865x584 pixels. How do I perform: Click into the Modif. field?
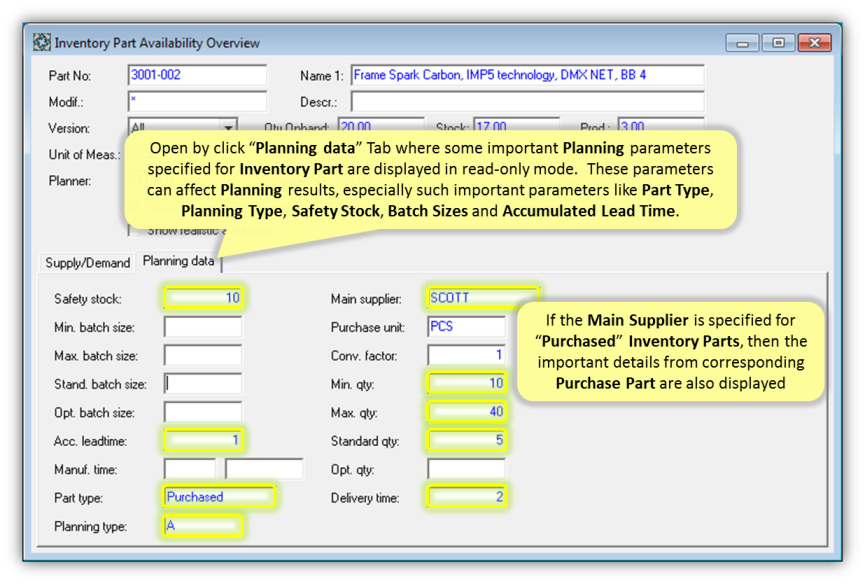(197, 101)
